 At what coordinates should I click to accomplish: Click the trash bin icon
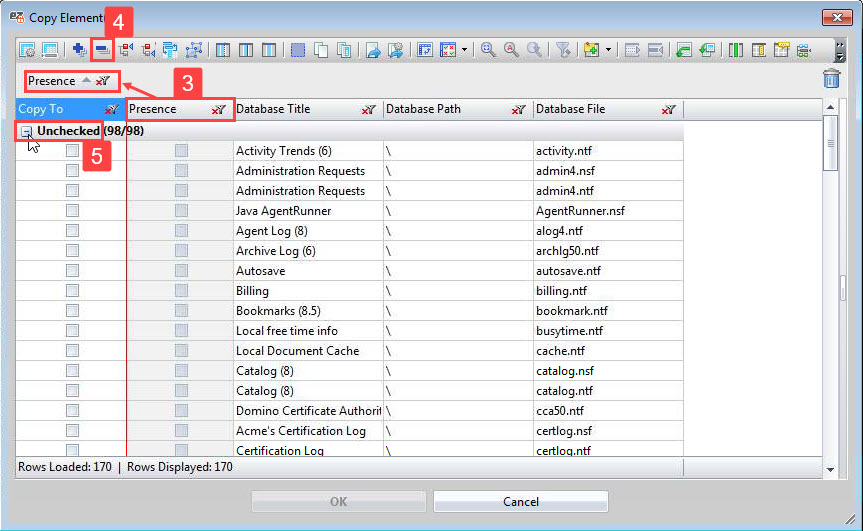(x=831, y=80)
